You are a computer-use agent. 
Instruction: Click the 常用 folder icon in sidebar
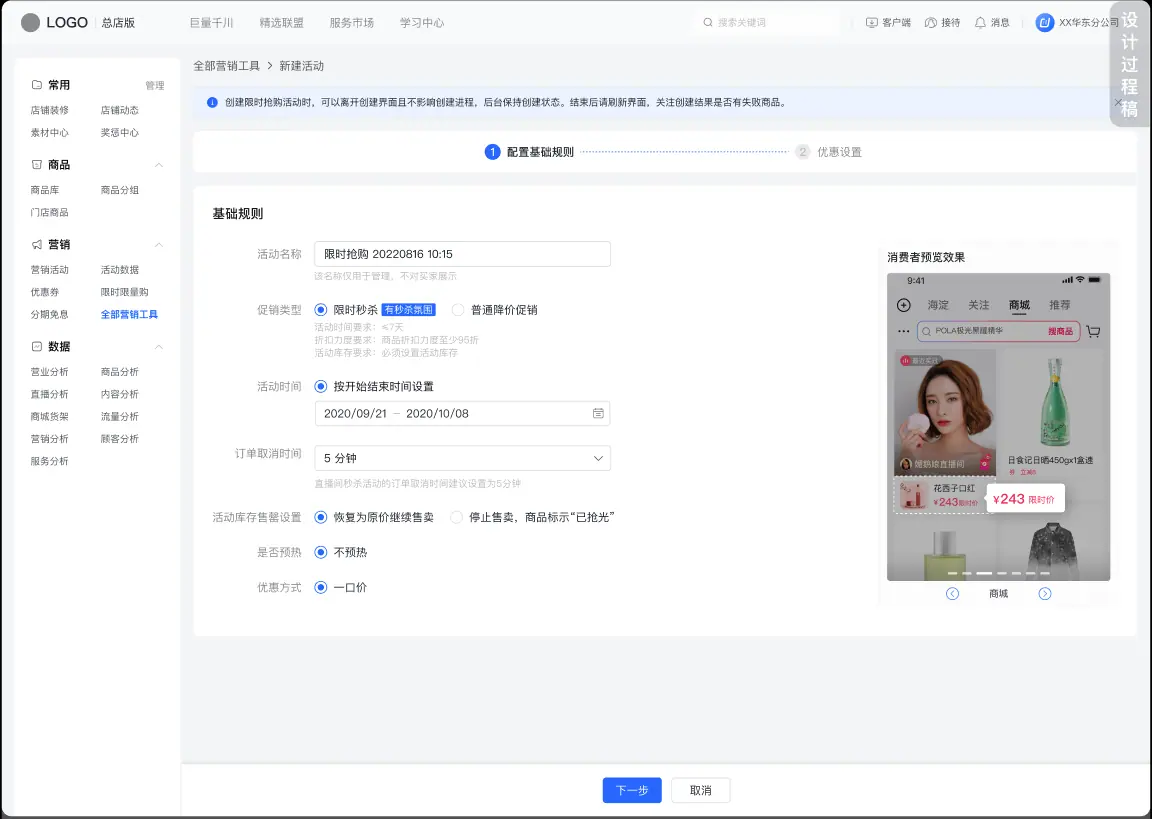37,84
